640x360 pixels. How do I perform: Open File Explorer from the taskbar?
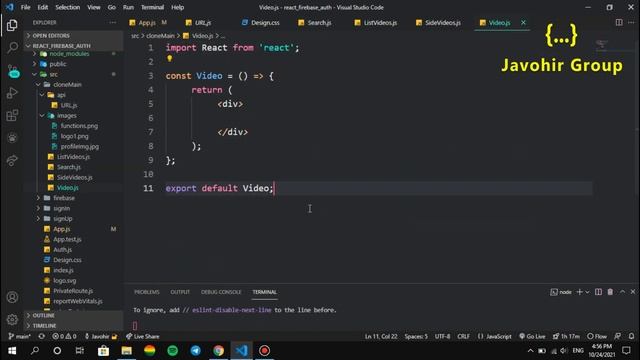pyautogui.click(x=127, y=351)
